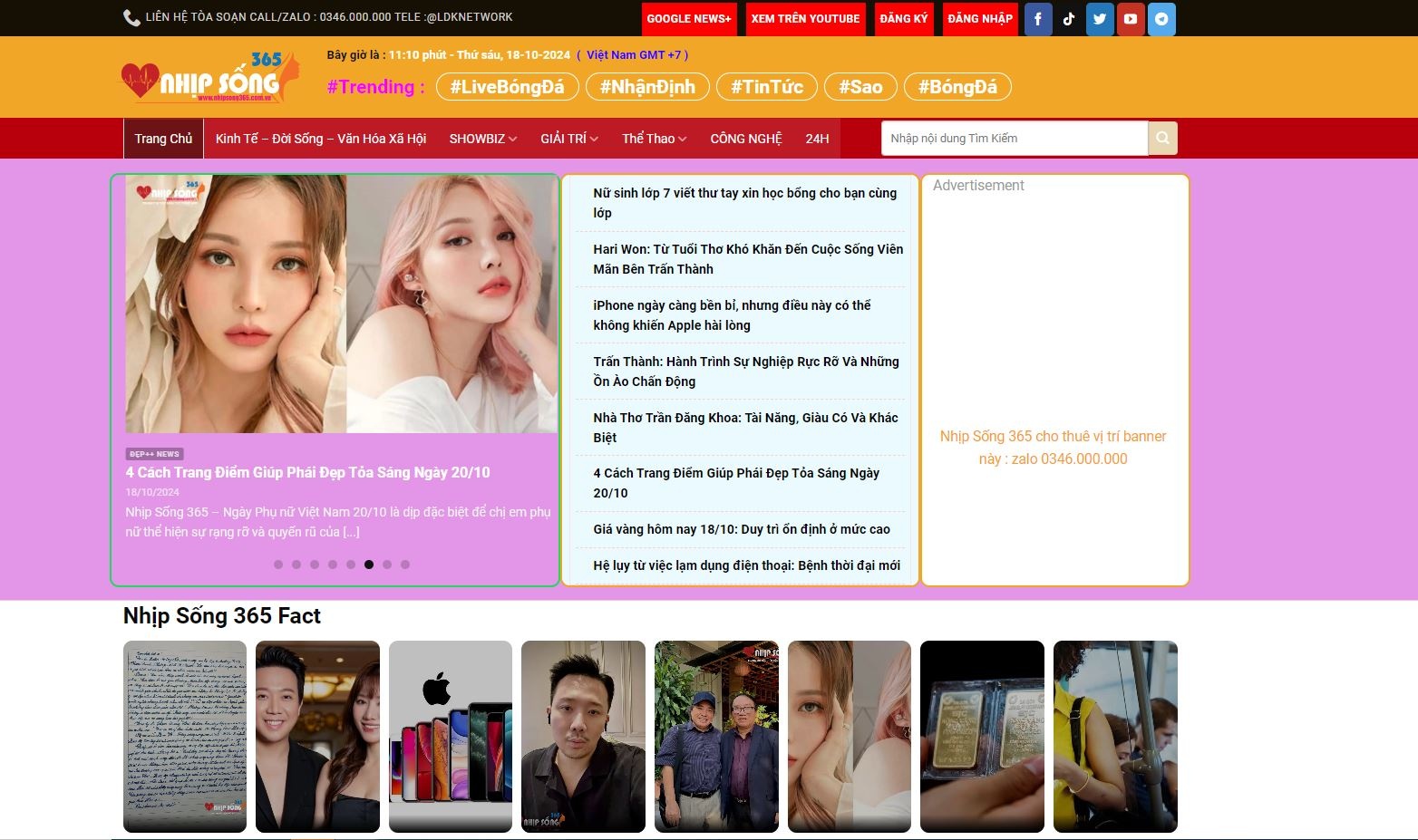The width and height of the screenshot is (1418, 840).
Task: Open the YouTube icon in header
Action: pyautogui.click(x=1131, y=19)
